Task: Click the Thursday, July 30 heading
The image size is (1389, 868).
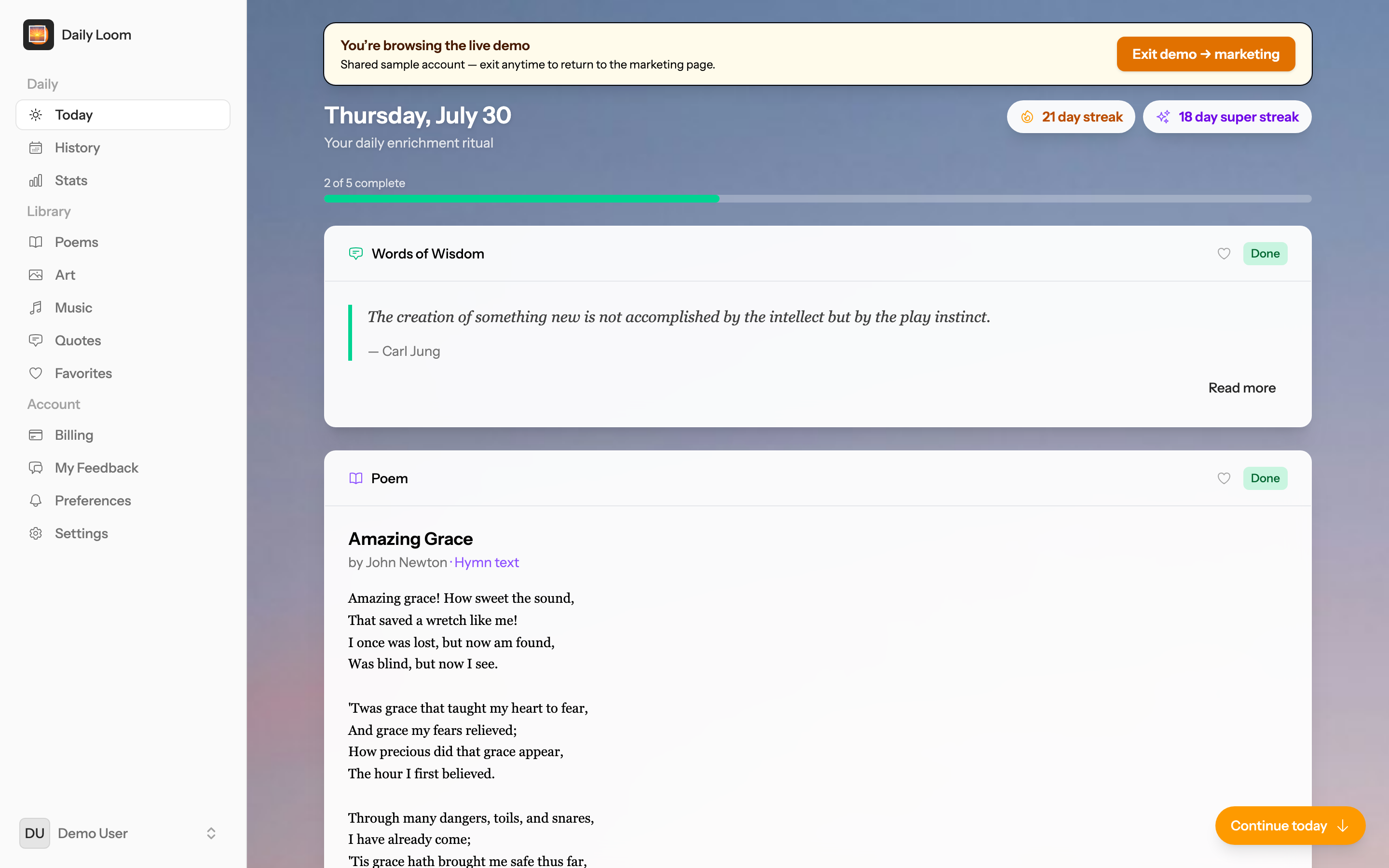Action: (x=417, y=115)
